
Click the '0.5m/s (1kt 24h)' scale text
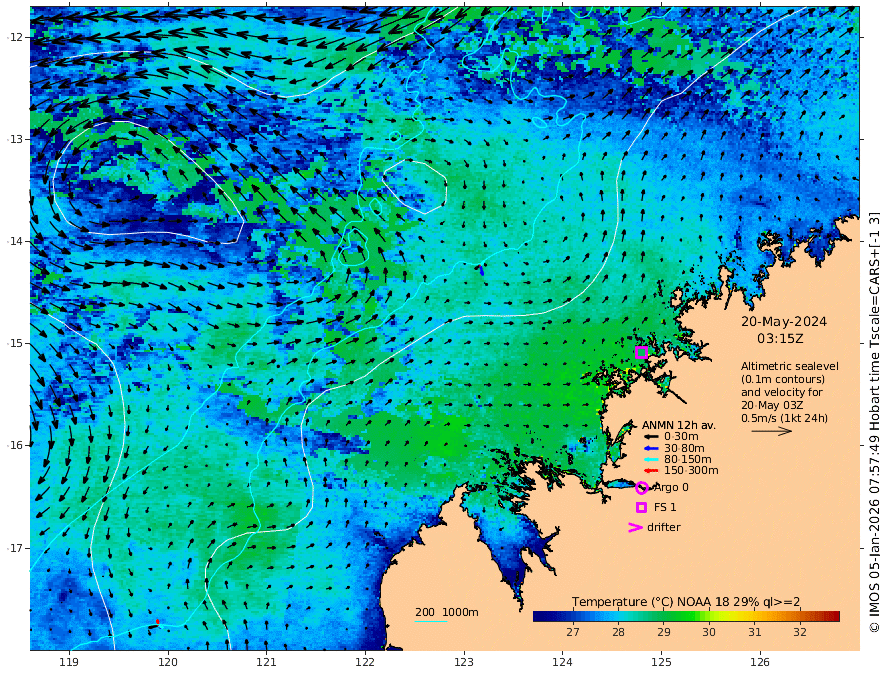pyautogui.click(x=785, y=418)
